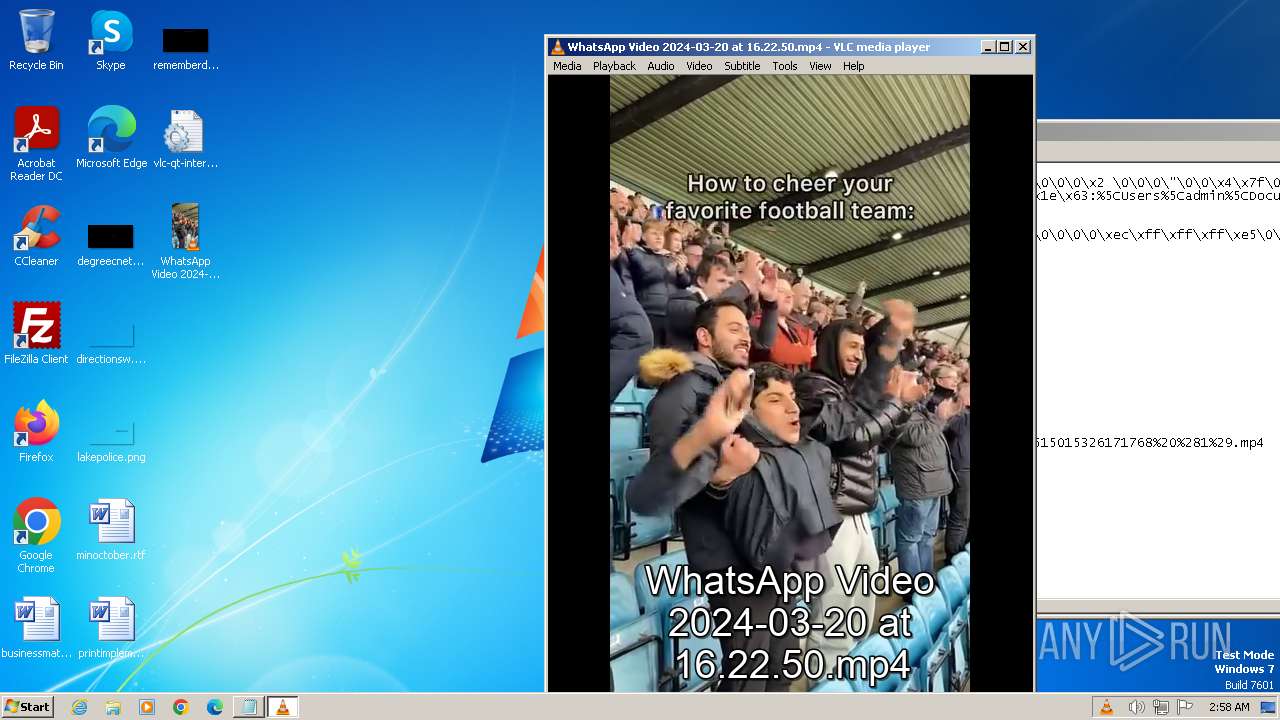
Task: Select the degreecnet... desktop file
Action: pos(111,245)
